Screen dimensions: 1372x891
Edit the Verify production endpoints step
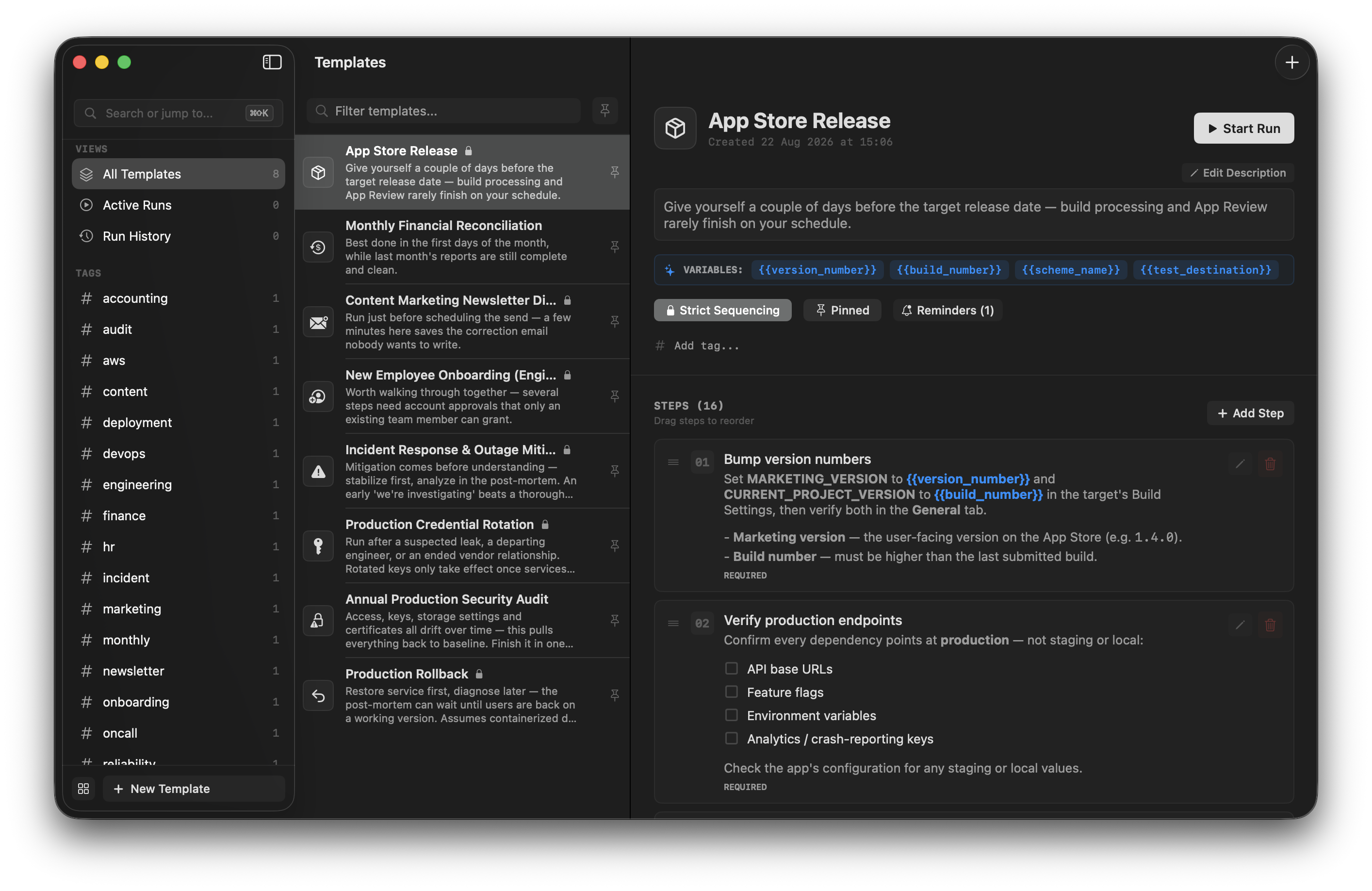pos(1240,625)
